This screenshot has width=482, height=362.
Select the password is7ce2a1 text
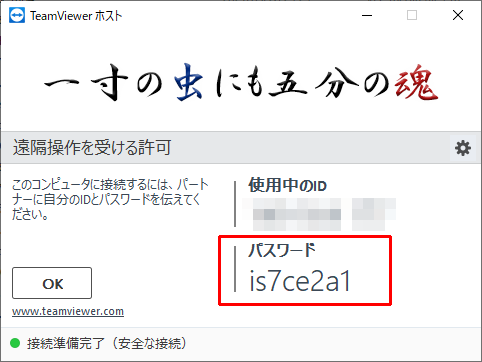point(300,281)
